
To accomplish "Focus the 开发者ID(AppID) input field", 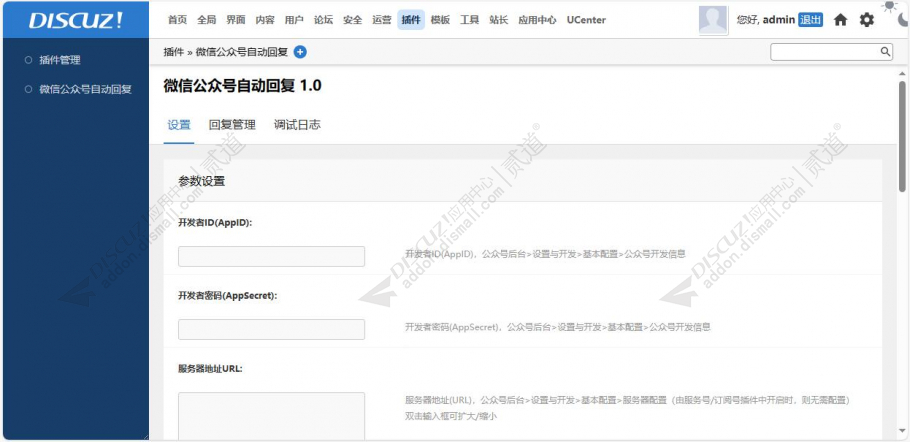I will tap(271, 256).
